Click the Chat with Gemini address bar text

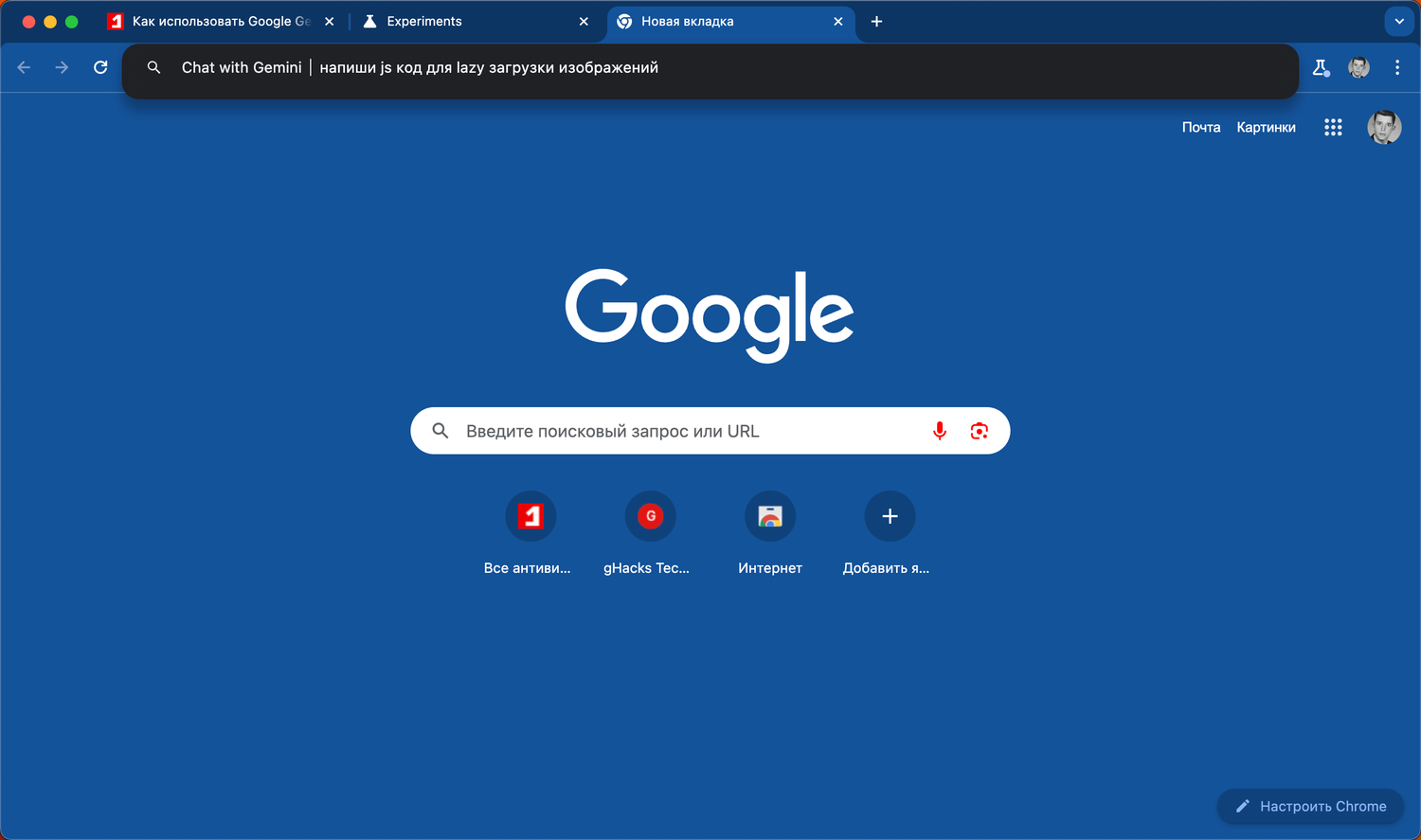tap(242, 67)
